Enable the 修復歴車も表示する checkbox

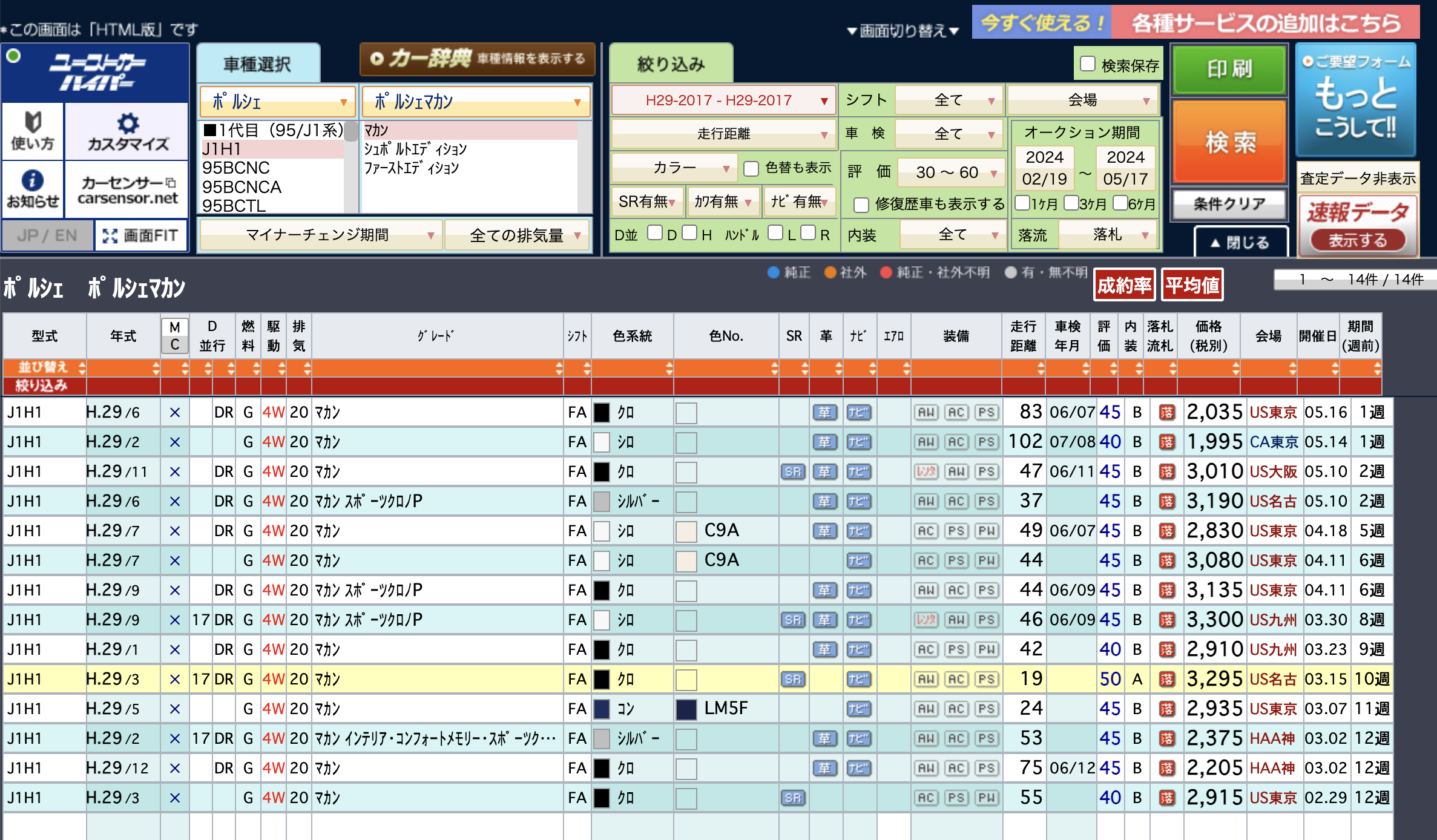click(x=861, y=205)
